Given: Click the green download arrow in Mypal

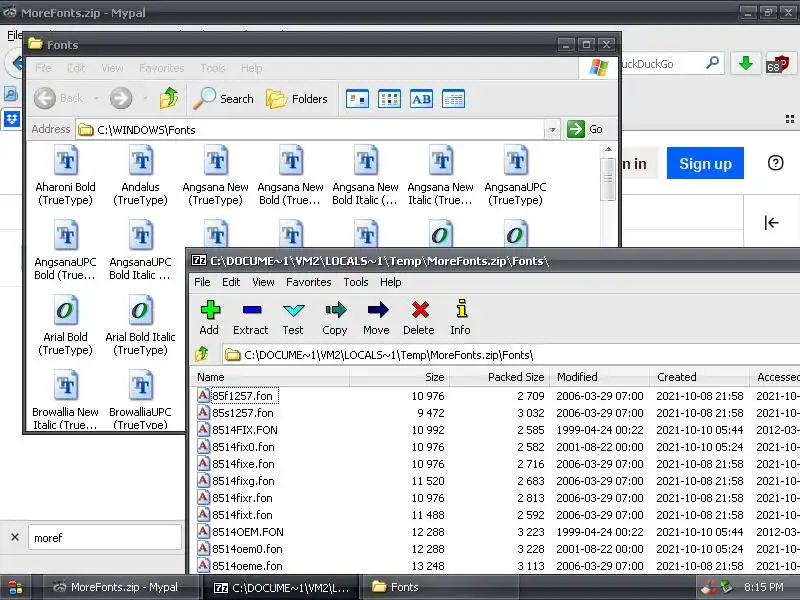Looking at the screenshot, I should [x=746, y=64].
